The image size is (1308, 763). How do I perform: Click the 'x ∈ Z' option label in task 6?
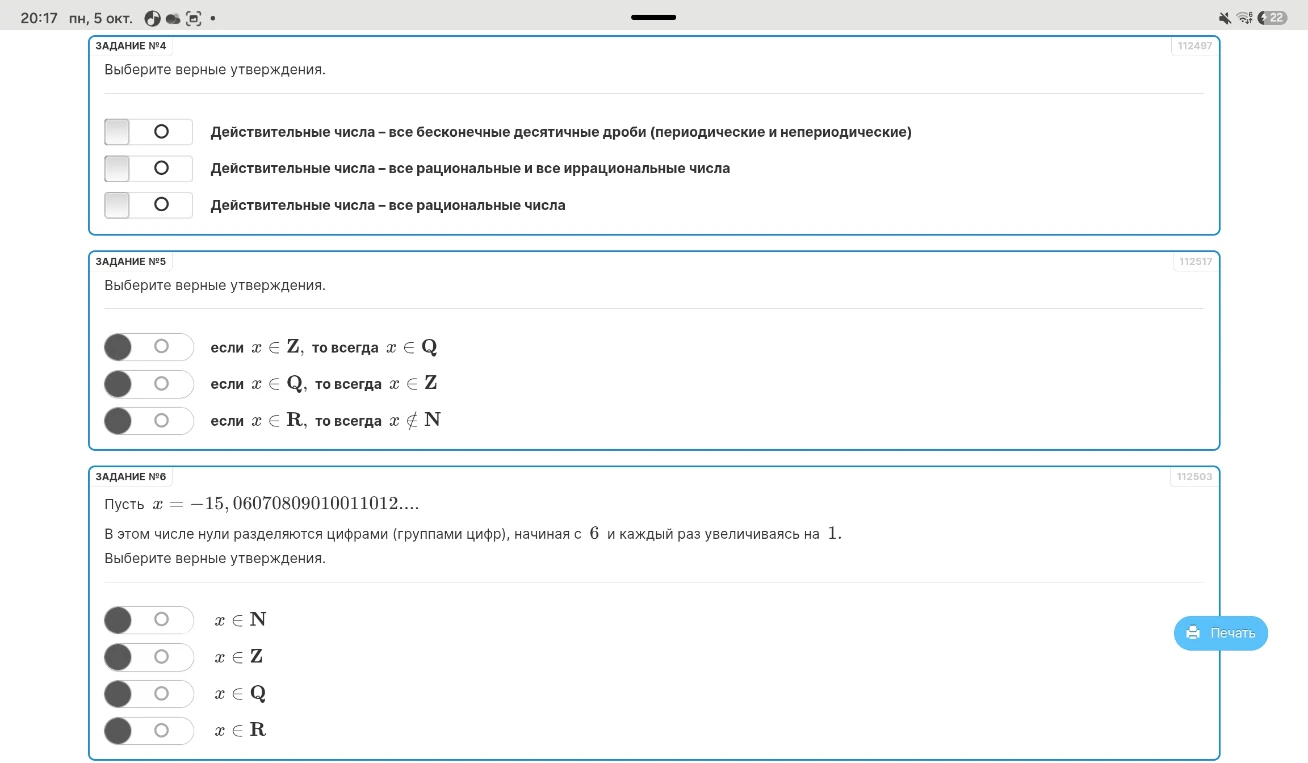[x=239, y=657]
